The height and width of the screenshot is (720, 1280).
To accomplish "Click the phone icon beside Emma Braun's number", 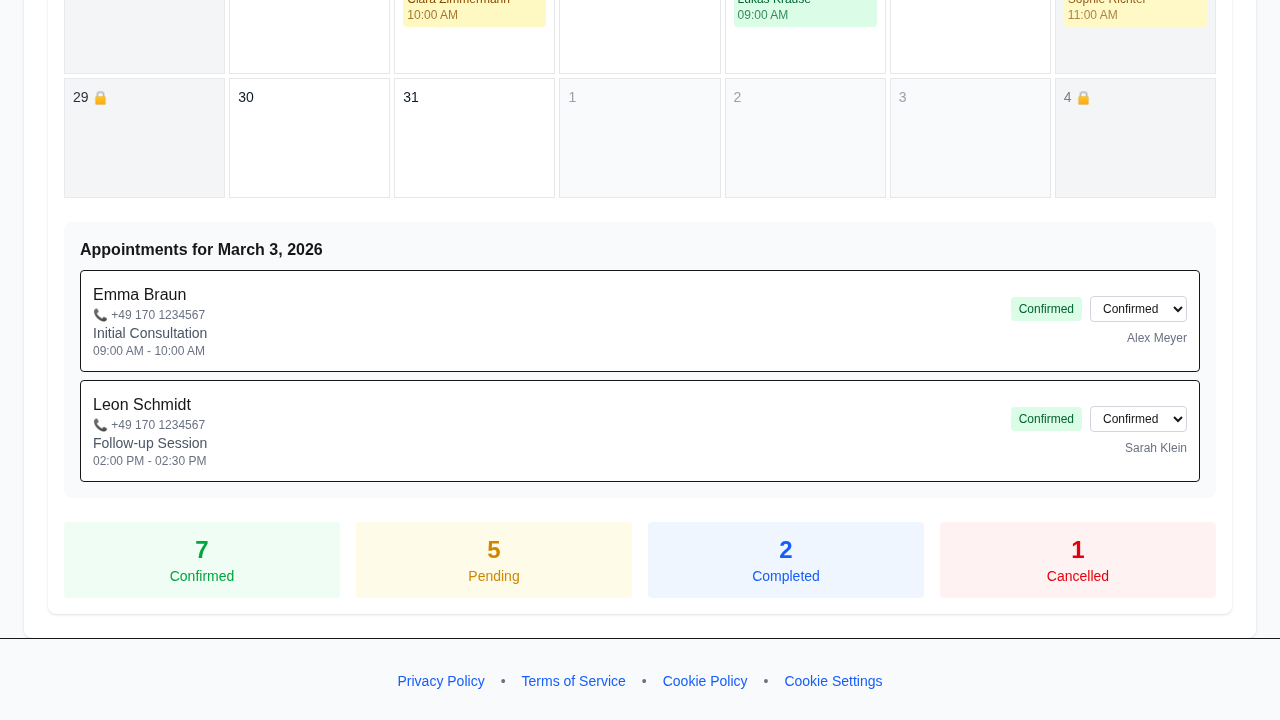I will tap(100, 315).
